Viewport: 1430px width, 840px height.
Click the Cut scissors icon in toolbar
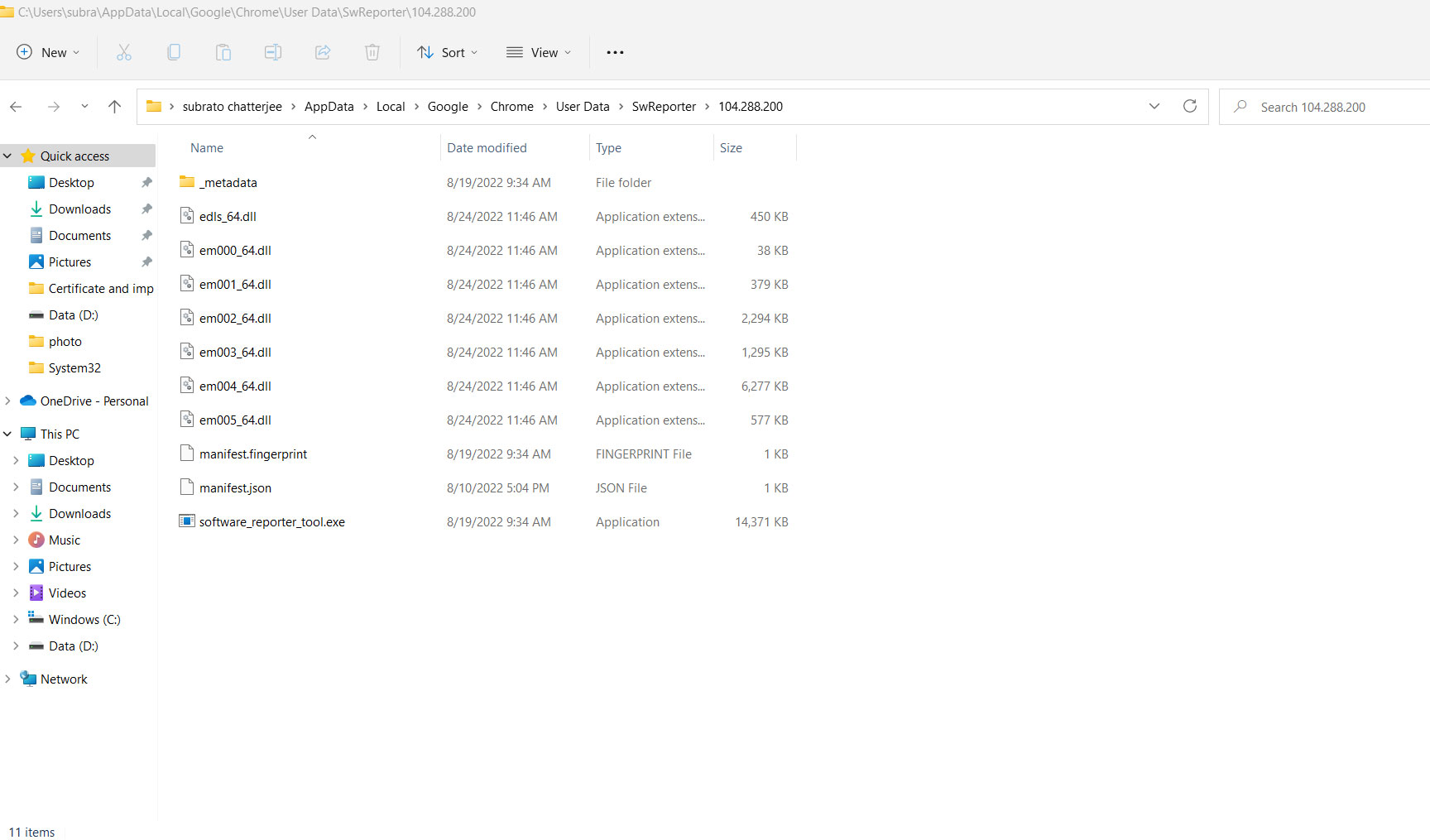pyautogui.click(x=124, y=52)
